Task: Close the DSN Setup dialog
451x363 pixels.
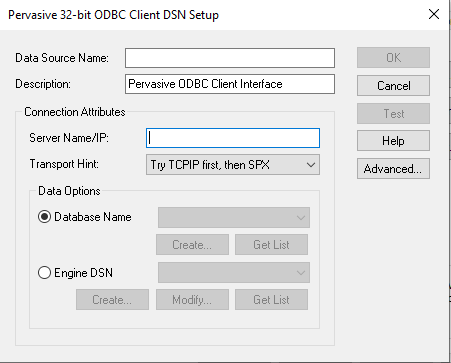Action: click(434, 14)
